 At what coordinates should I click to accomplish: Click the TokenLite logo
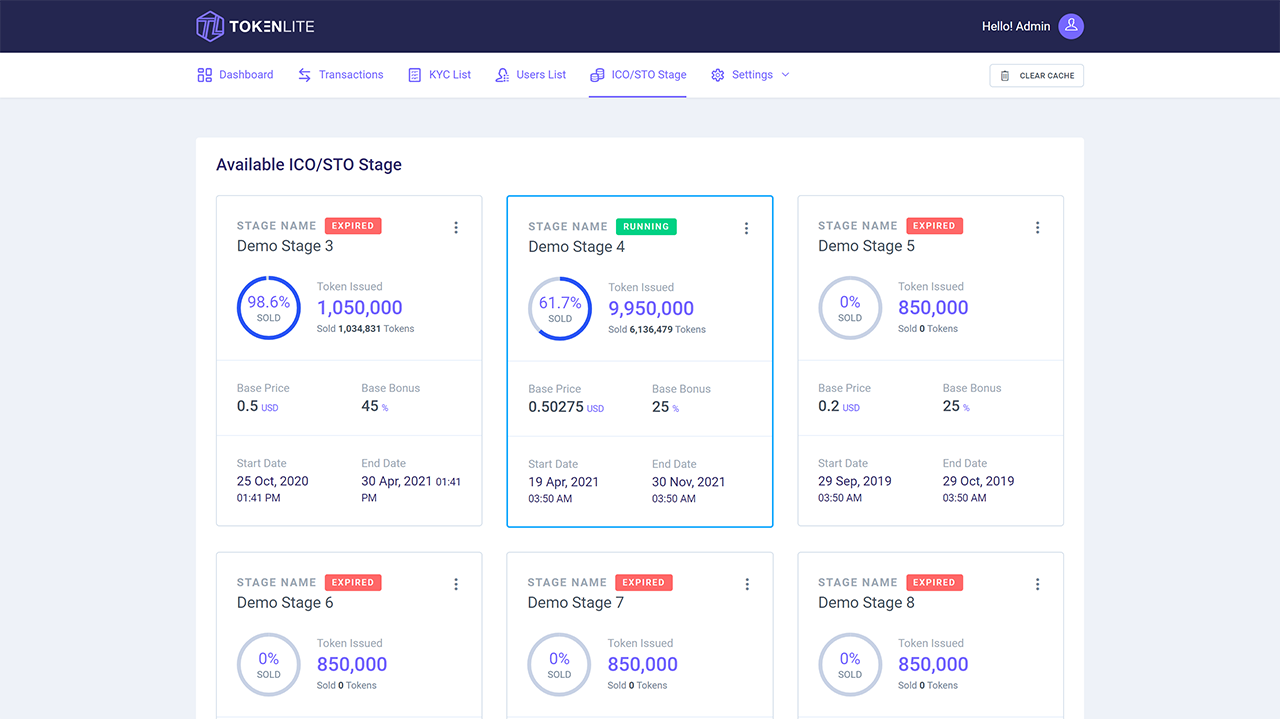pyautogui.click(x=254, y=26)
